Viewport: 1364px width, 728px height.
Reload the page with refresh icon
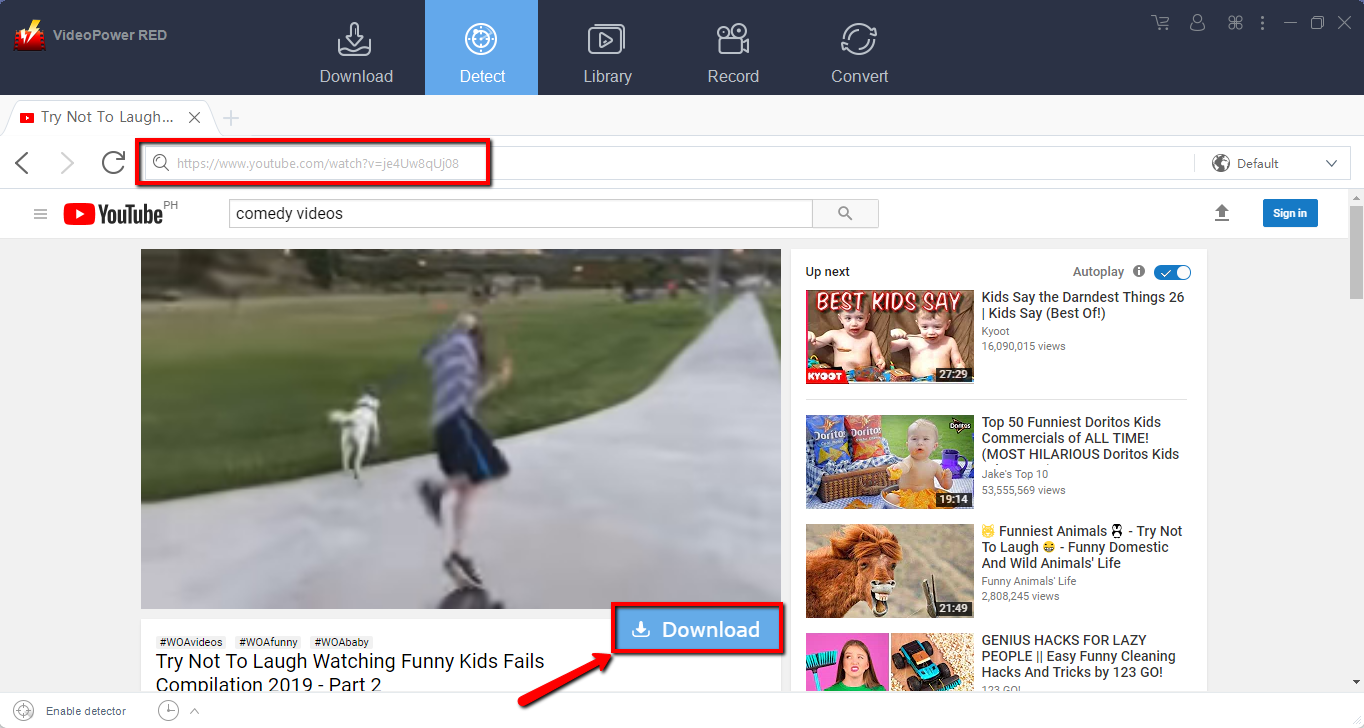[x=113, y=163]
